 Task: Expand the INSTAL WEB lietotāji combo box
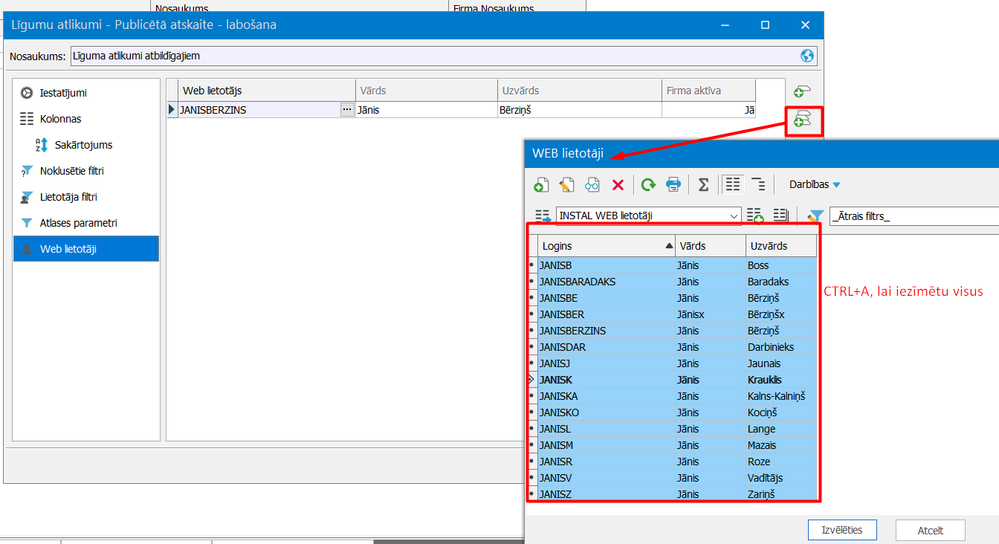tap(734, 215)
